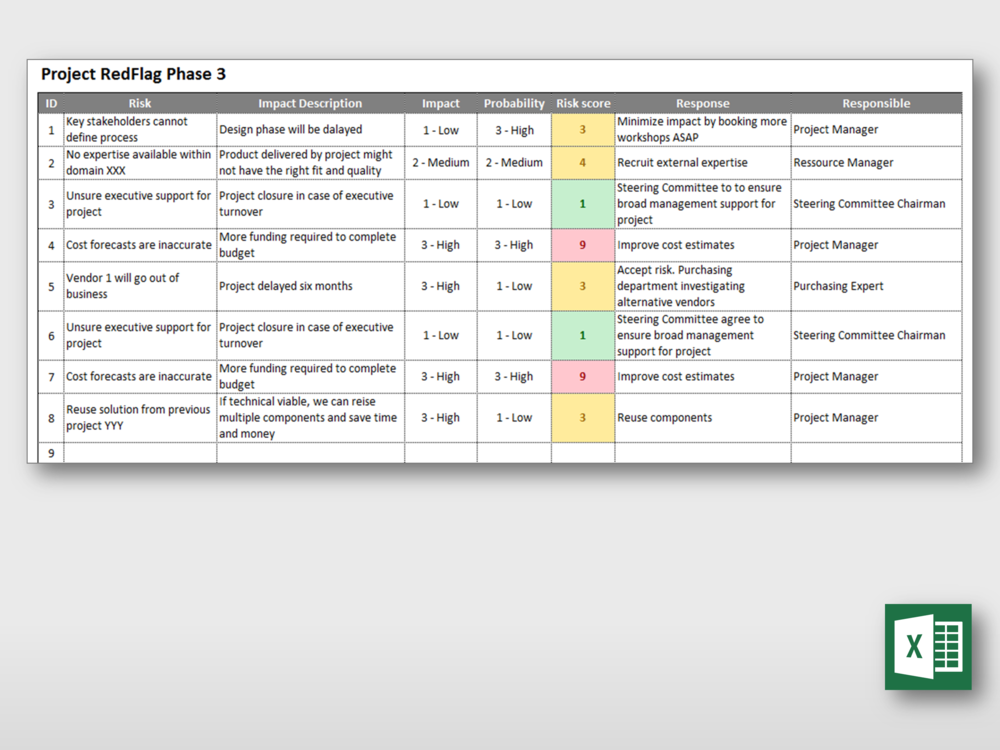Select yellow risk score cell in row 5

click(583, 286)
